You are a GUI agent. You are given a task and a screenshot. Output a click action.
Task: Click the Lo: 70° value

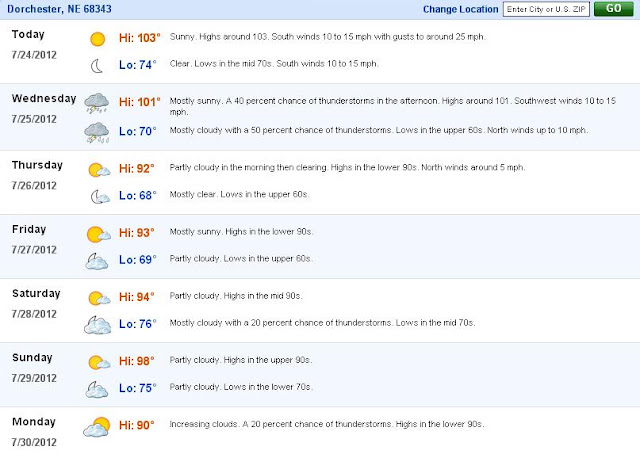tap(138, 131)
